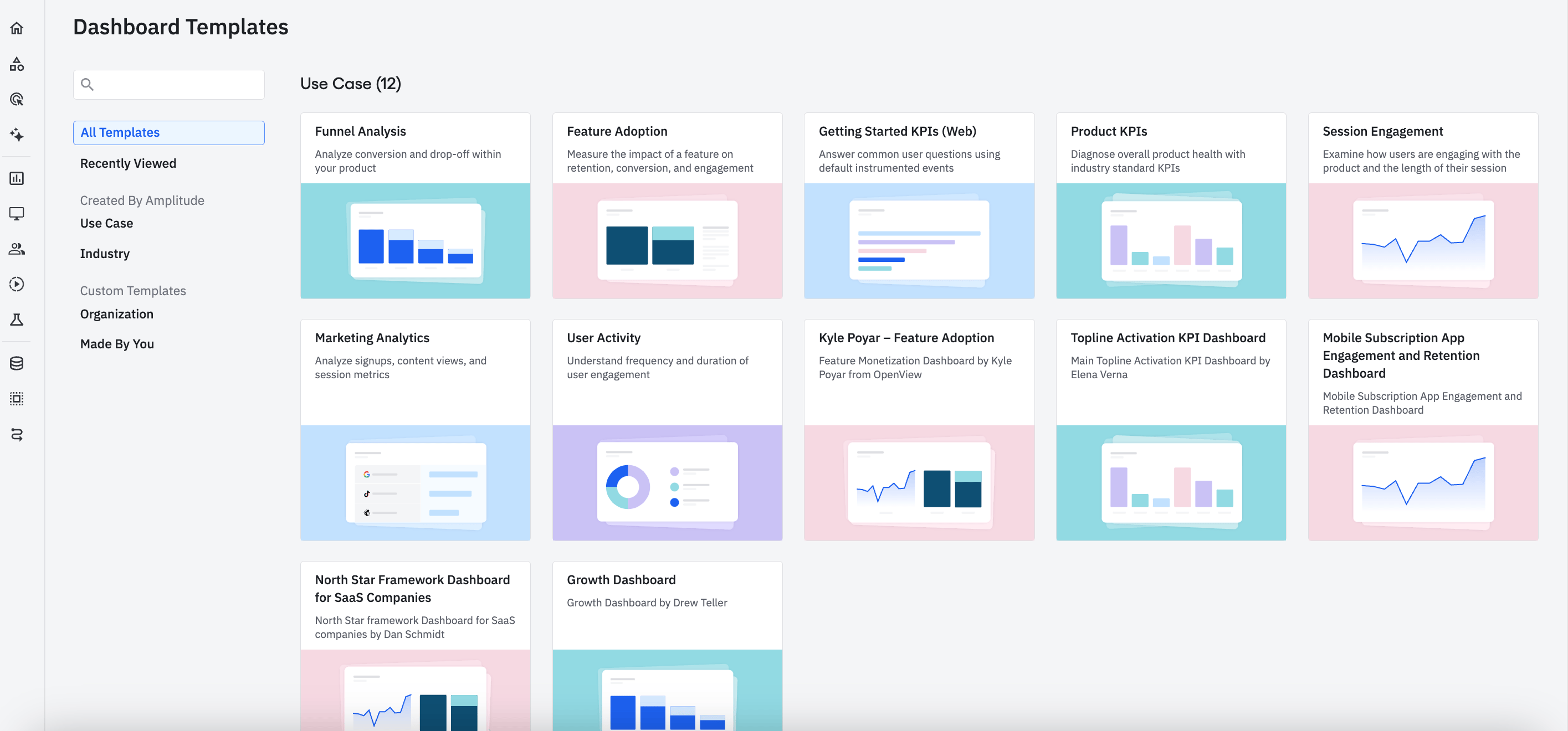Filter templates by Use Case
Viewport: 1568px width, 731px height.
click(x=106, y=223)
